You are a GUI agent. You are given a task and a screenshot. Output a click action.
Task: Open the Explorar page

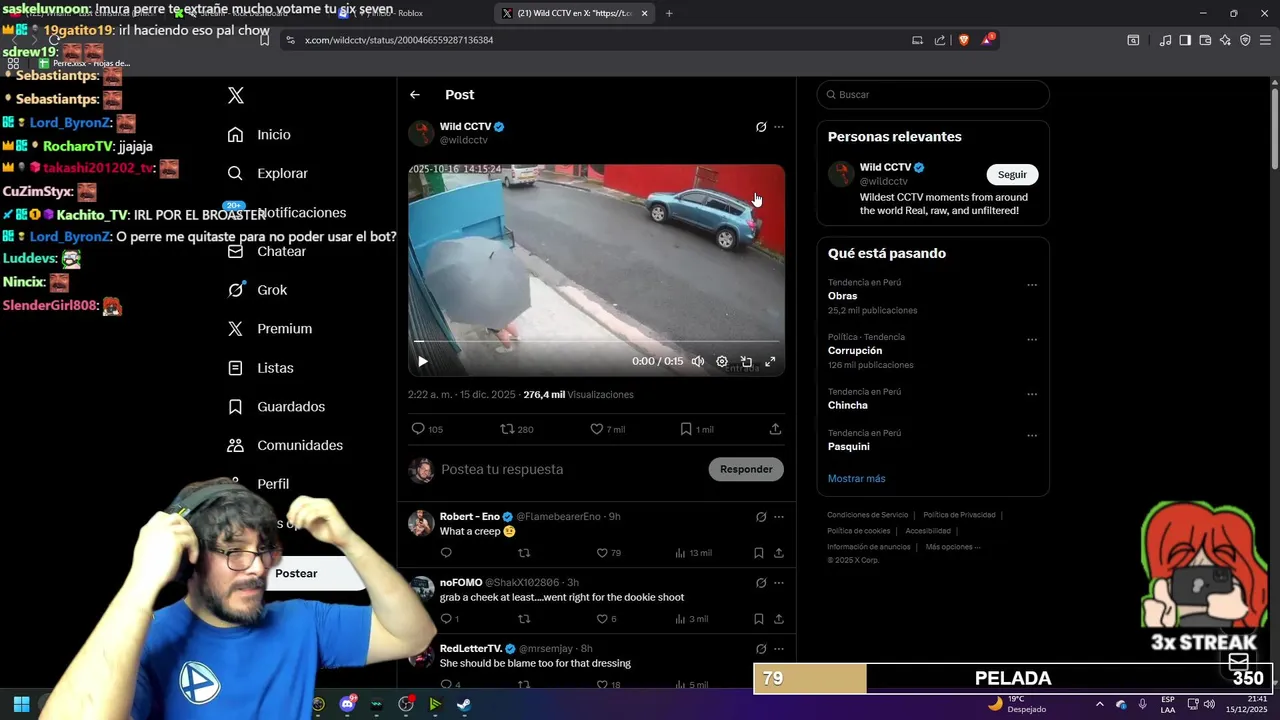click(x=268, y=174)
